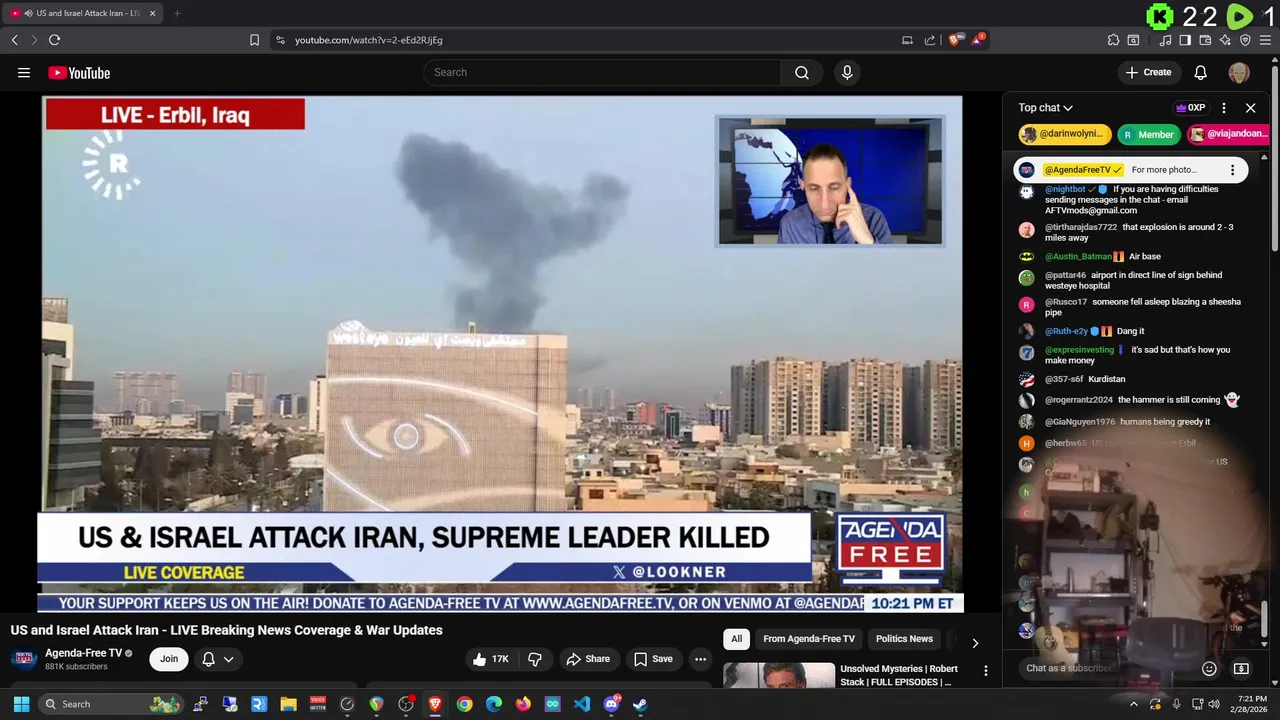Open Steam from the taskbar

tap(640, 704)
